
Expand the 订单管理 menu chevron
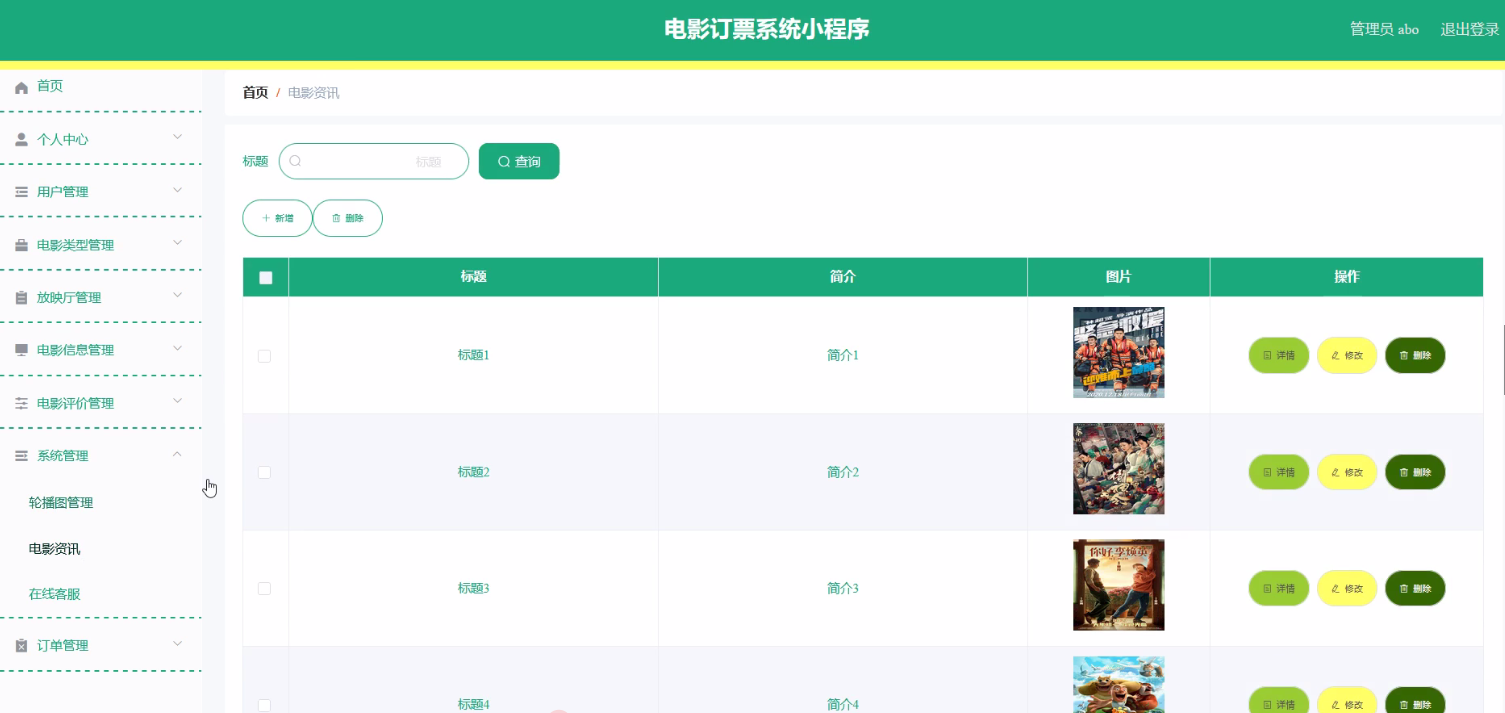point(177,643)
